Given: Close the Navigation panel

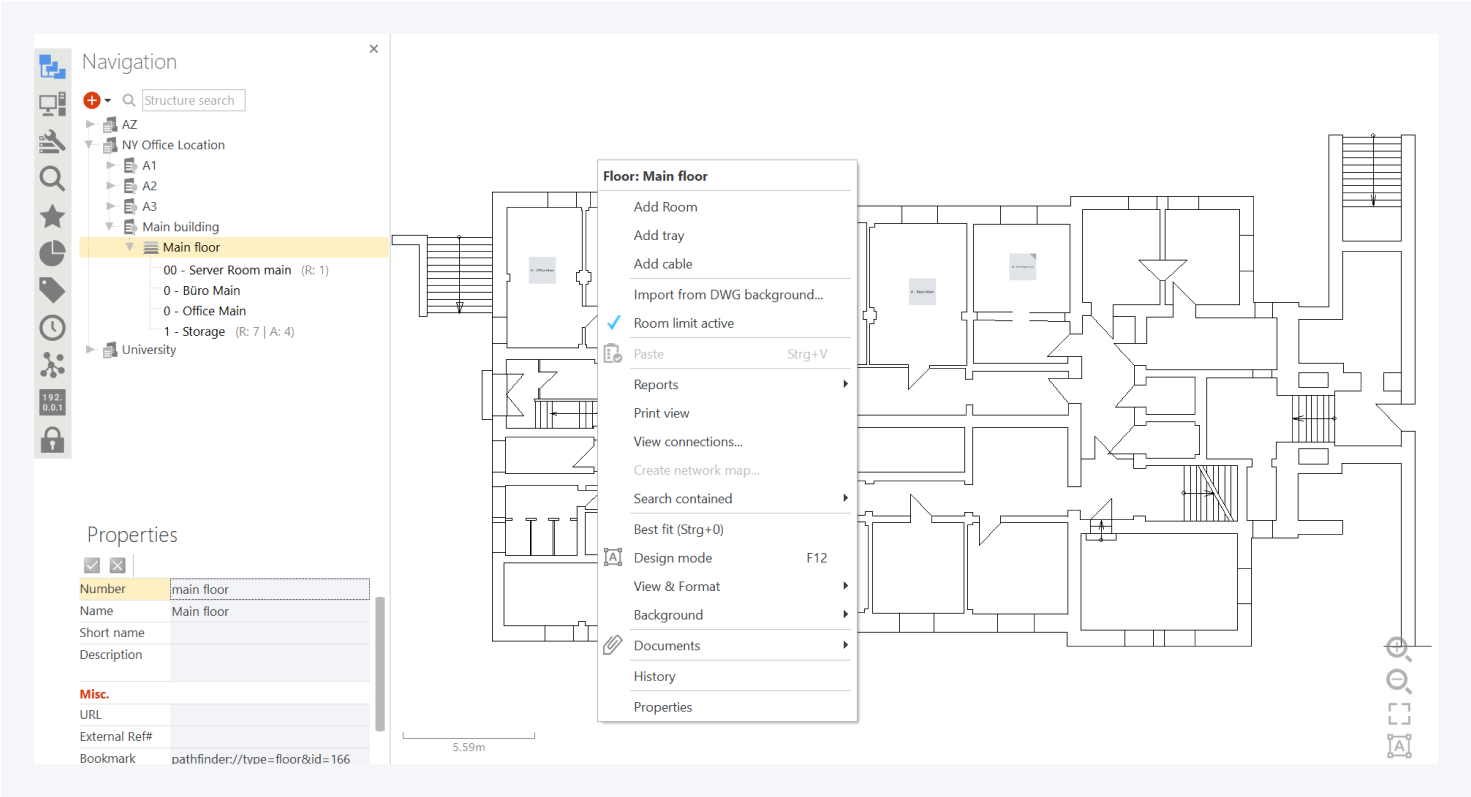Looking at the screenshot, I should click(374, 48).
